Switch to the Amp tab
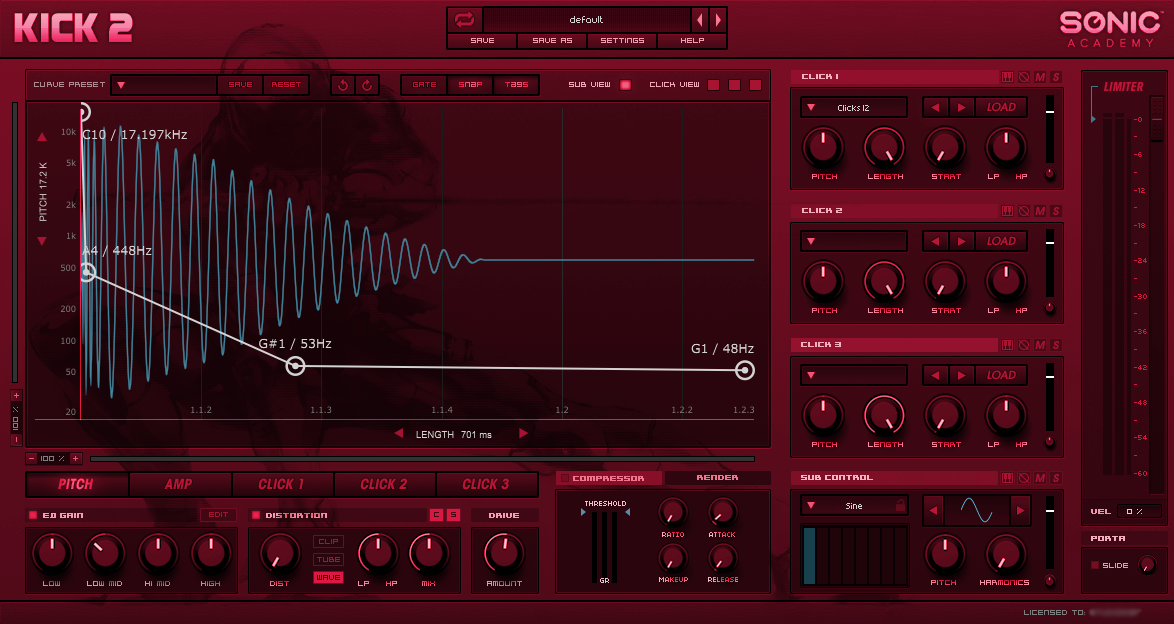Screen dimensions: 1174x624 [x=179, y=484]
